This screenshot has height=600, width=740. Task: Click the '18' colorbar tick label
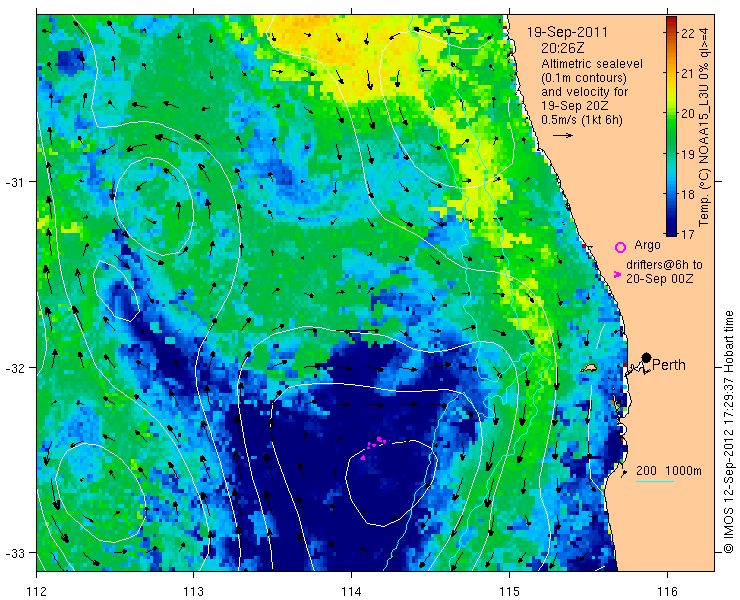tap(688, 194)
